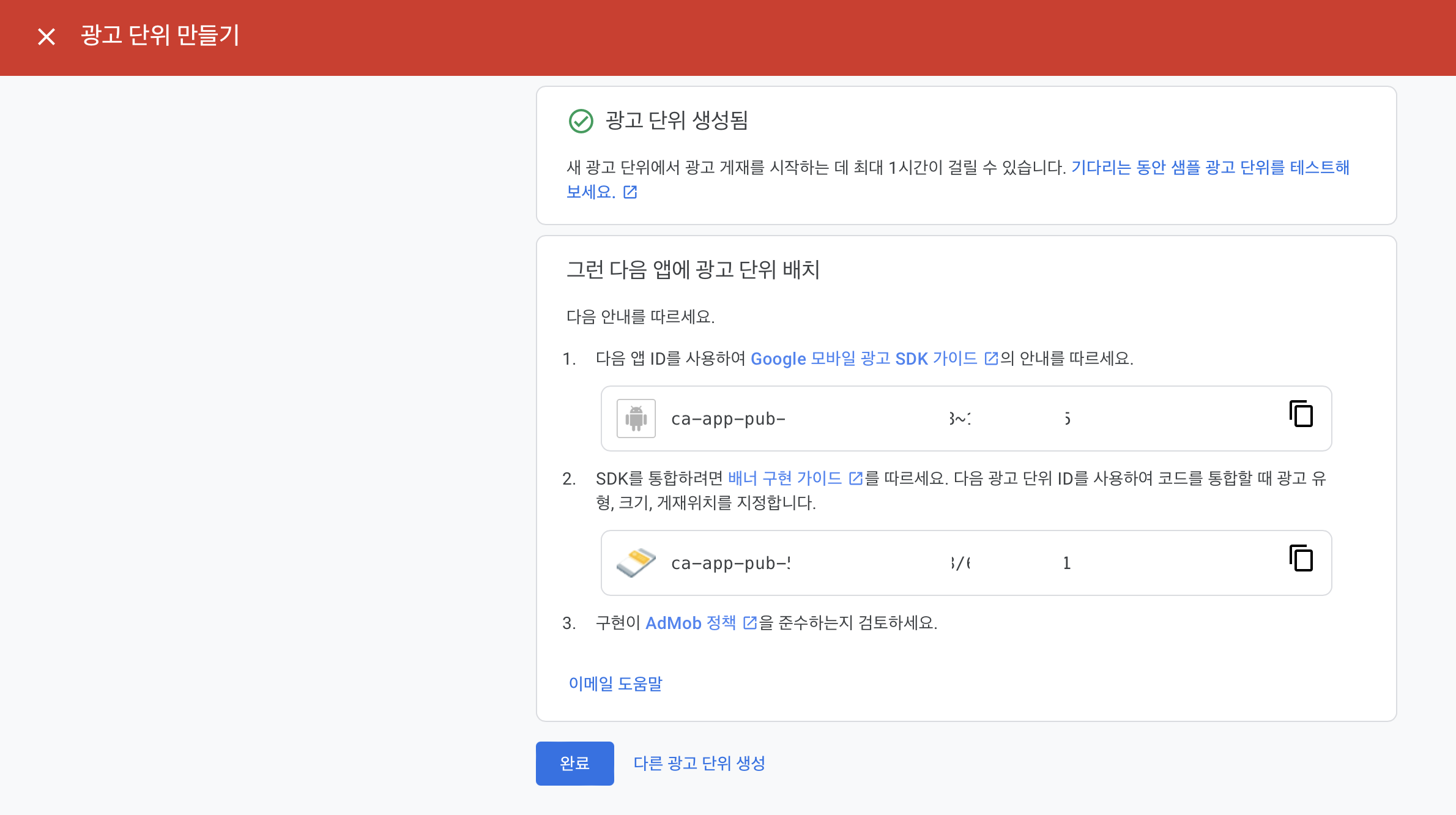Click 다른 광고 단위 생성
The height and width of the screenshot is (815, 1456).
699,763
